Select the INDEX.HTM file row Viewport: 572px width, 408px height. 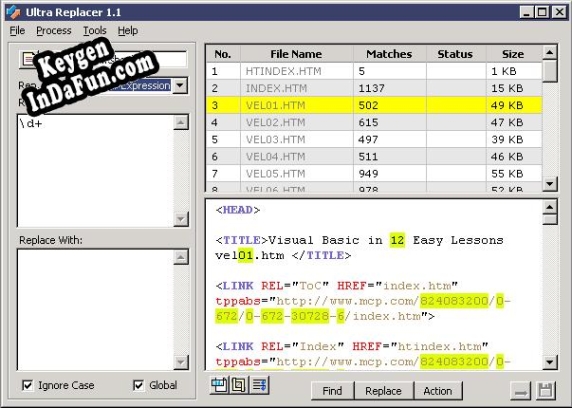click(x=374, y=88)
